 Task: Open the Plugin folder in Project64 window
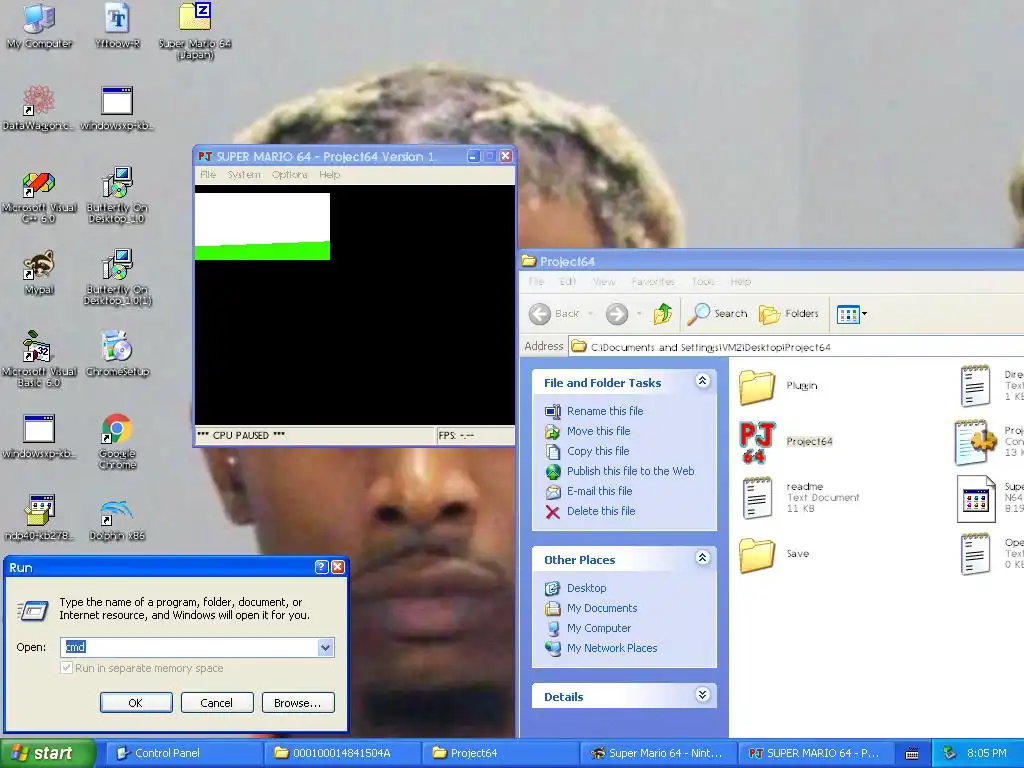[778, 387]
